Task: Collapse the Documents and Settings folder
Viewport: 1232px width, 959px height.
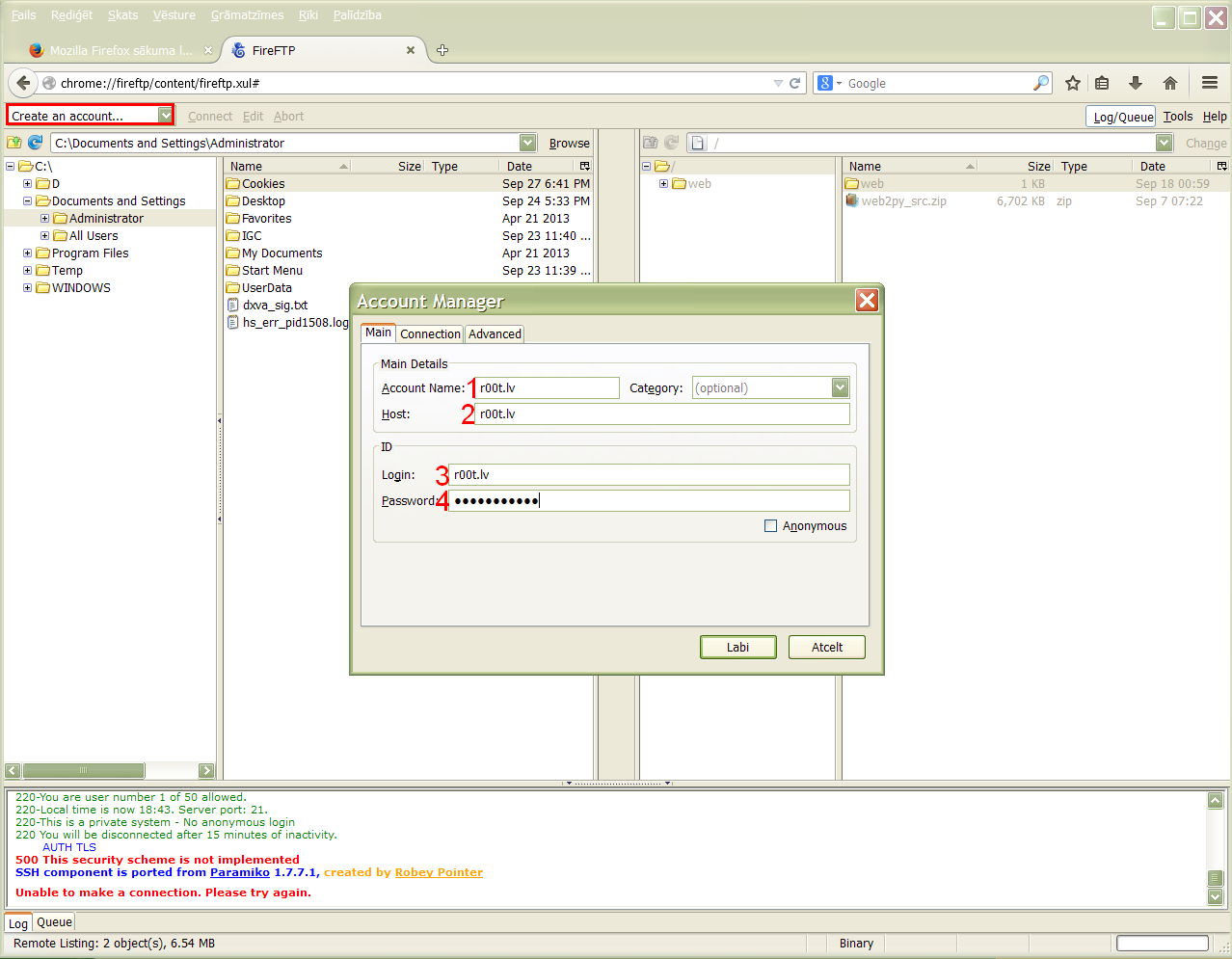Action: point(28,201)
